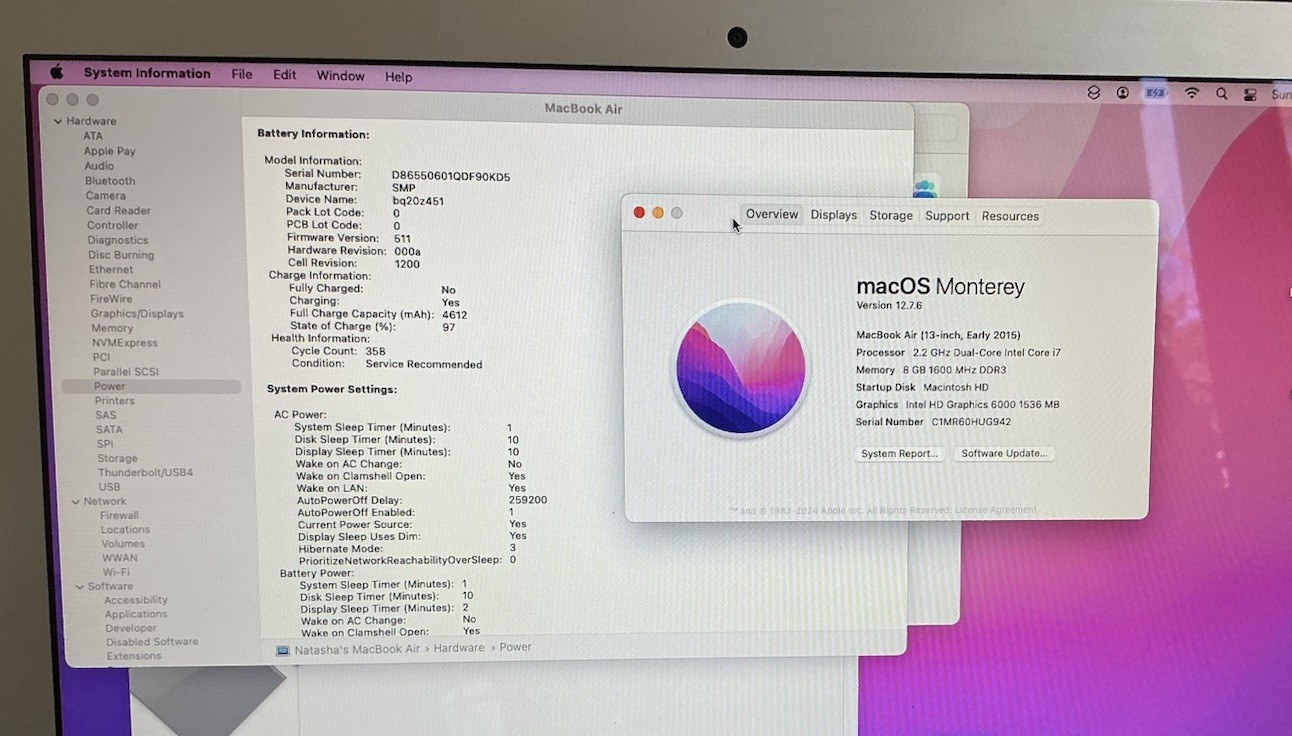1292x736 pixels.
Task: Select Storage in the sidebar list
Action: click(x=117, y=458)
